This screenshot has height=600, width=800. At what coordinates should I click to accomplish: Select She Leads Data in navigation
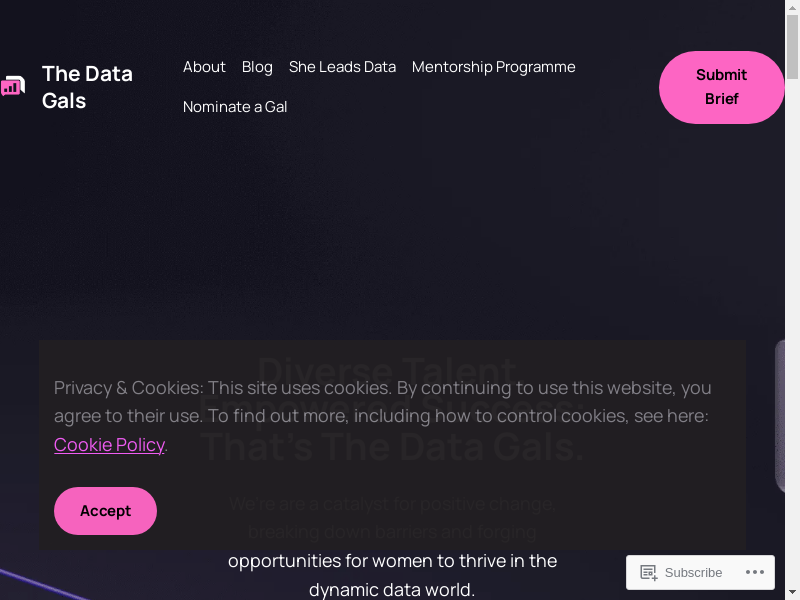point(342,67)
